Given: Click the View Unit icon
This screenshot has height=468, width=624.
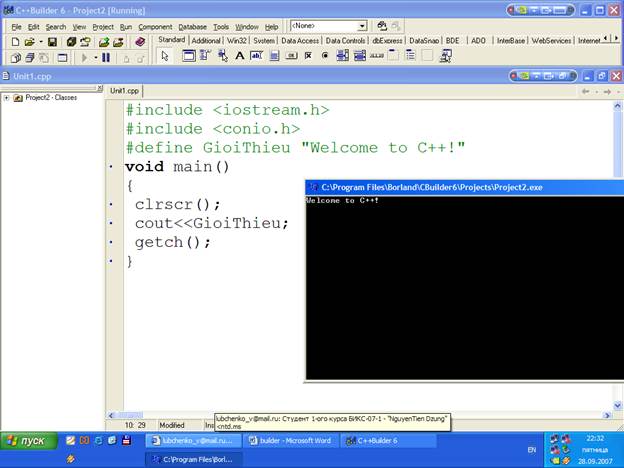Looking at the screenshot, I should (16, 58).
